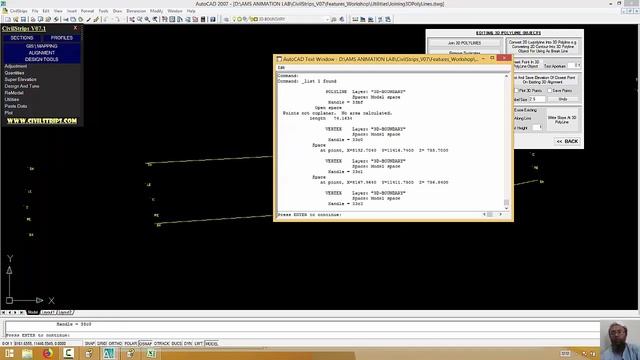This screenshot has height=360, width=640.
Task: Click the Undo arrow icon
Action: coord(106,19)
